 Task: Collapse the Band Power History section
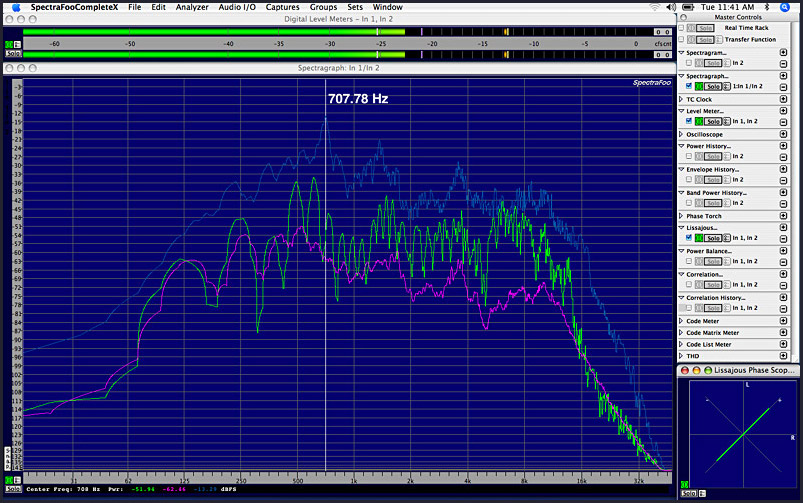[x=681, y=193]
